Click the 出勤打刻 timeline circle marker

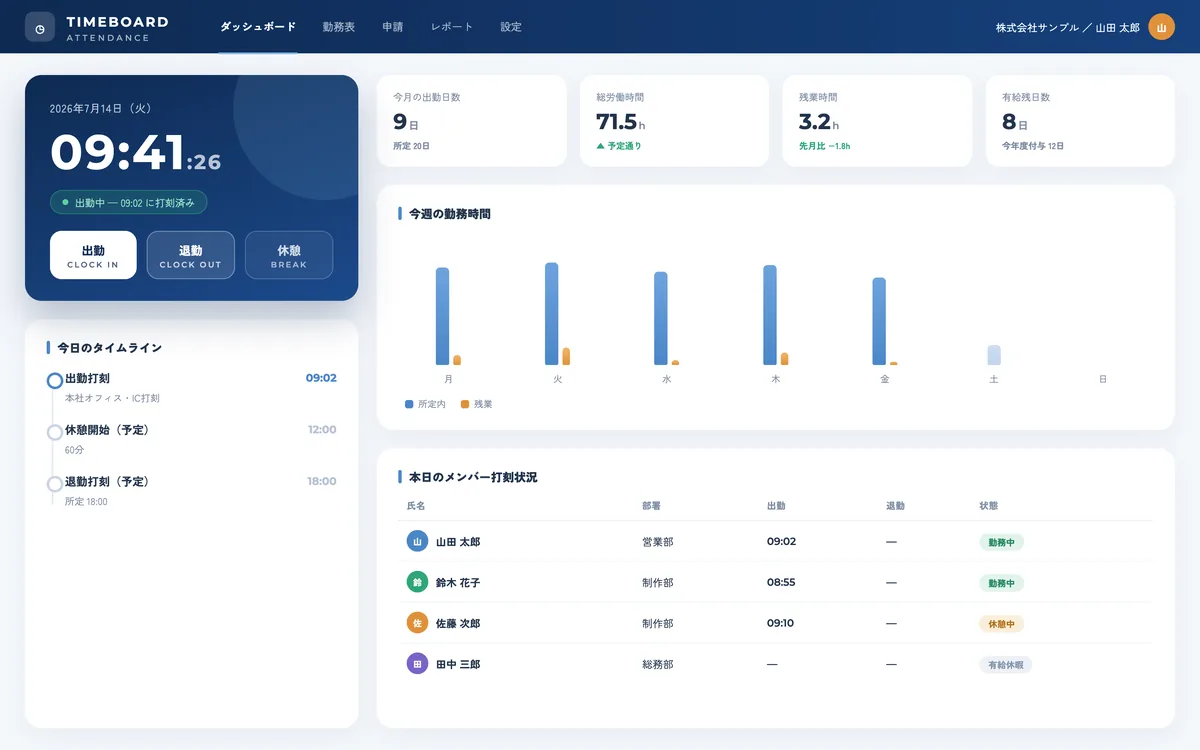pos(55,380)
